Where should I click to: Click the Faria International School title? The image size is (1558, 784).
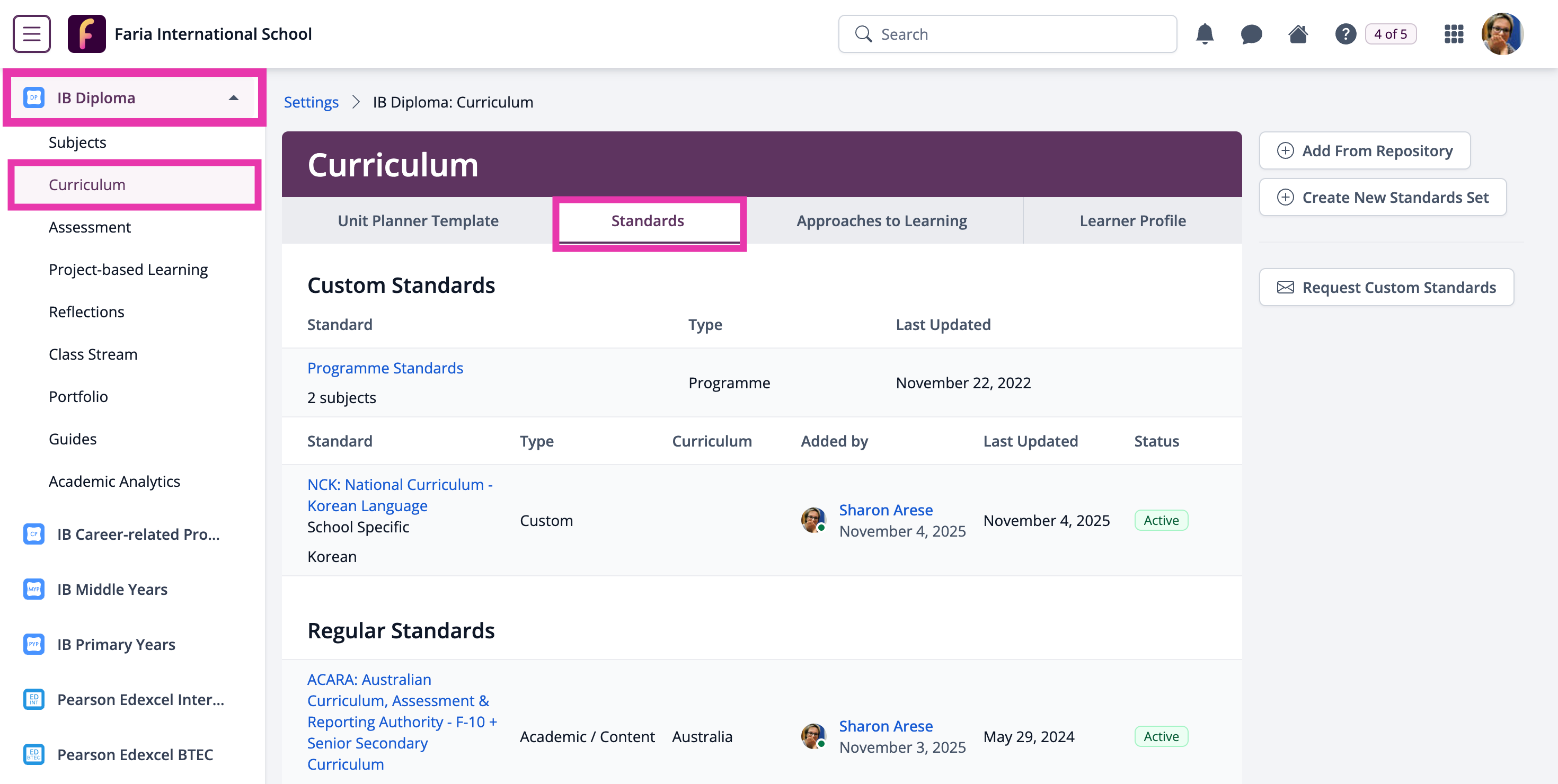213,34
